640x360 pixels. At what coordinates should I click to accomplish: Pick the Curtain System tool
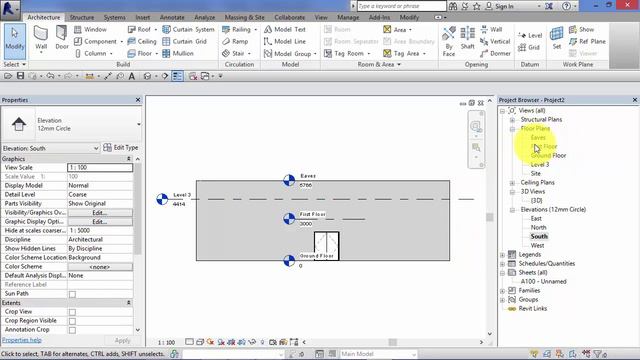pos(188,29)
